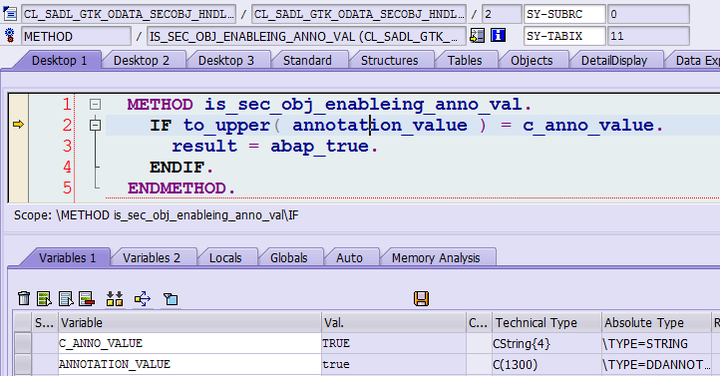
Task: Select the Structures tab
Action: pos(389,61)
